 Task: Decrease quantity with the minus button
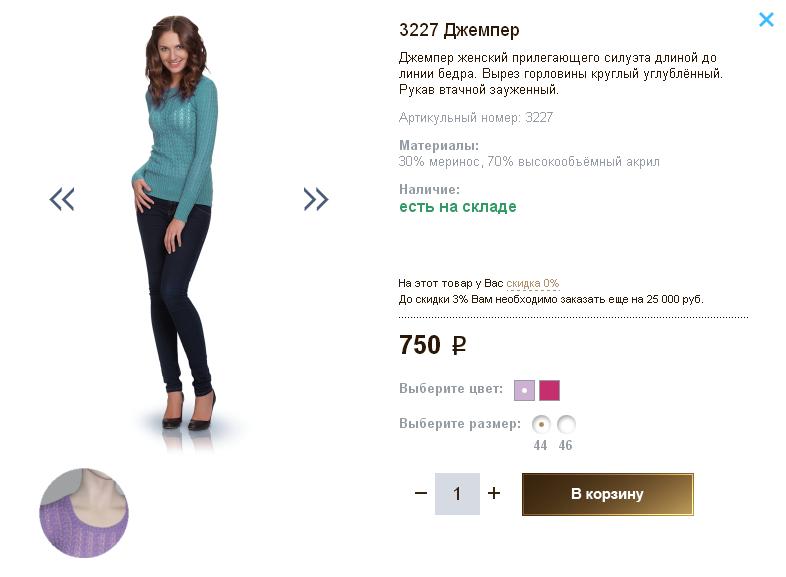pyautogui.click(x=421, y=493)
